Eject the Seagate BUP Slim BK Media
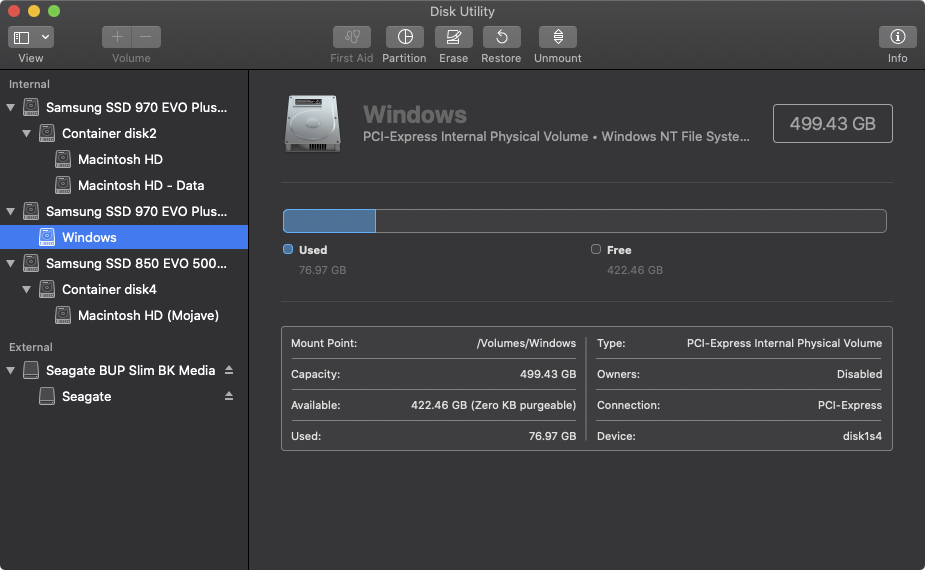The width and height of the screenshot is (925, 570). click(x=229, y=370)
